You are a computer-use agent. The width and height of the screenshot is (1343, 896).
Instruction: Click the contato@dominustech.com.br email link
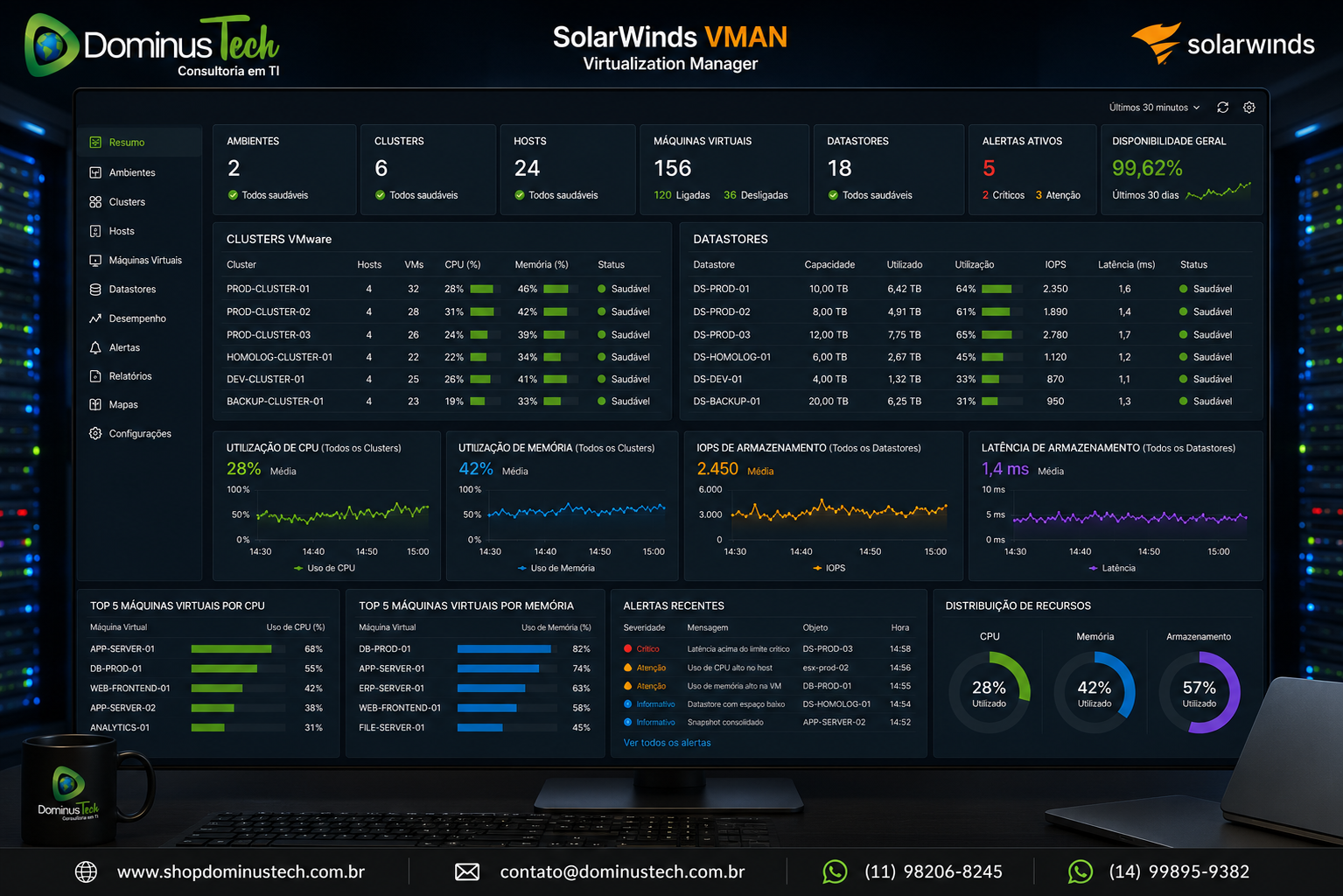[x=622, y=871]
